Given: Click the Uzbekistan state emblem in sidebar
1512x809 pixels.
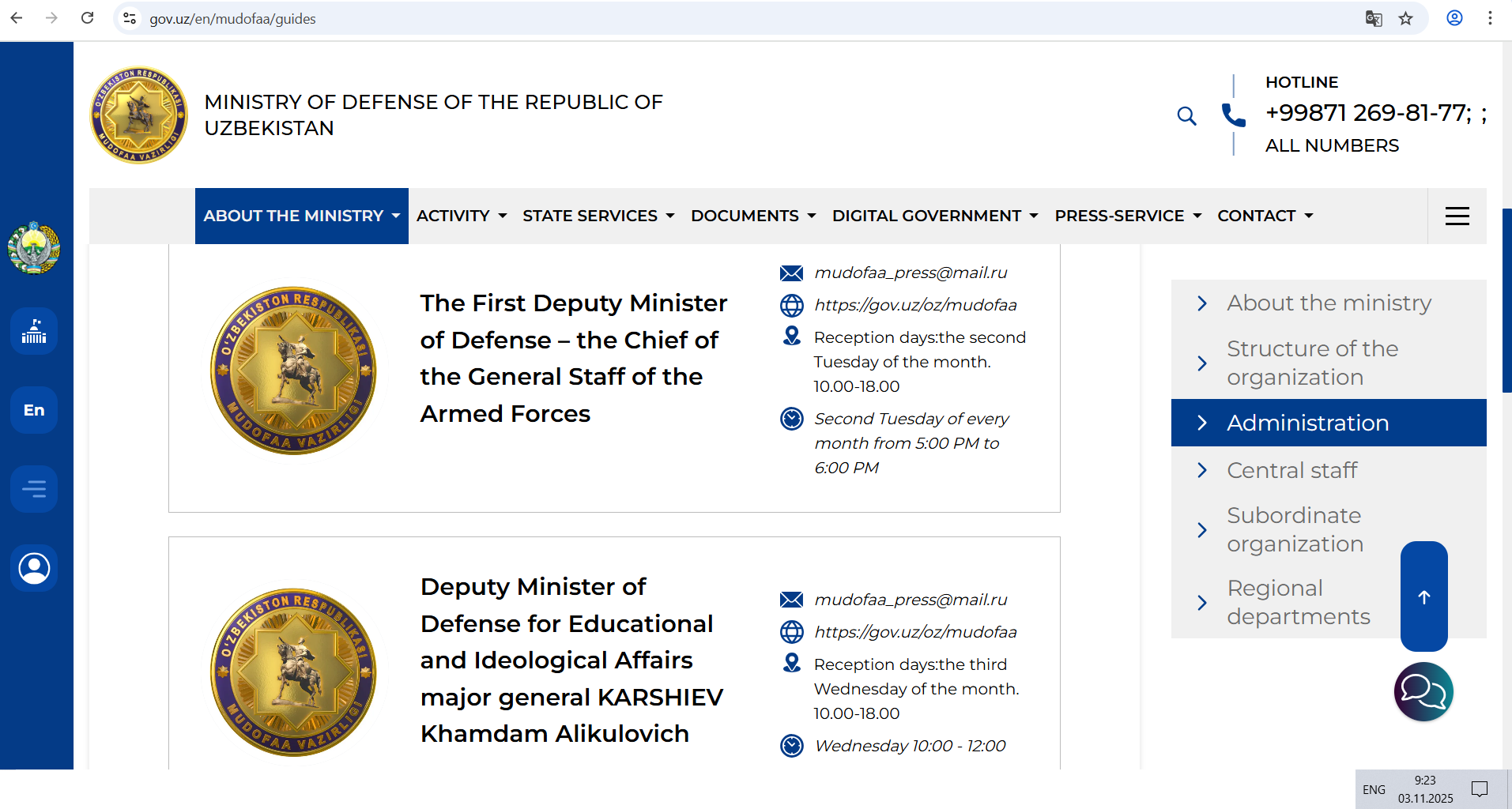Looking at the screenshot, I should pyautogui.click(x=34, y=248).
